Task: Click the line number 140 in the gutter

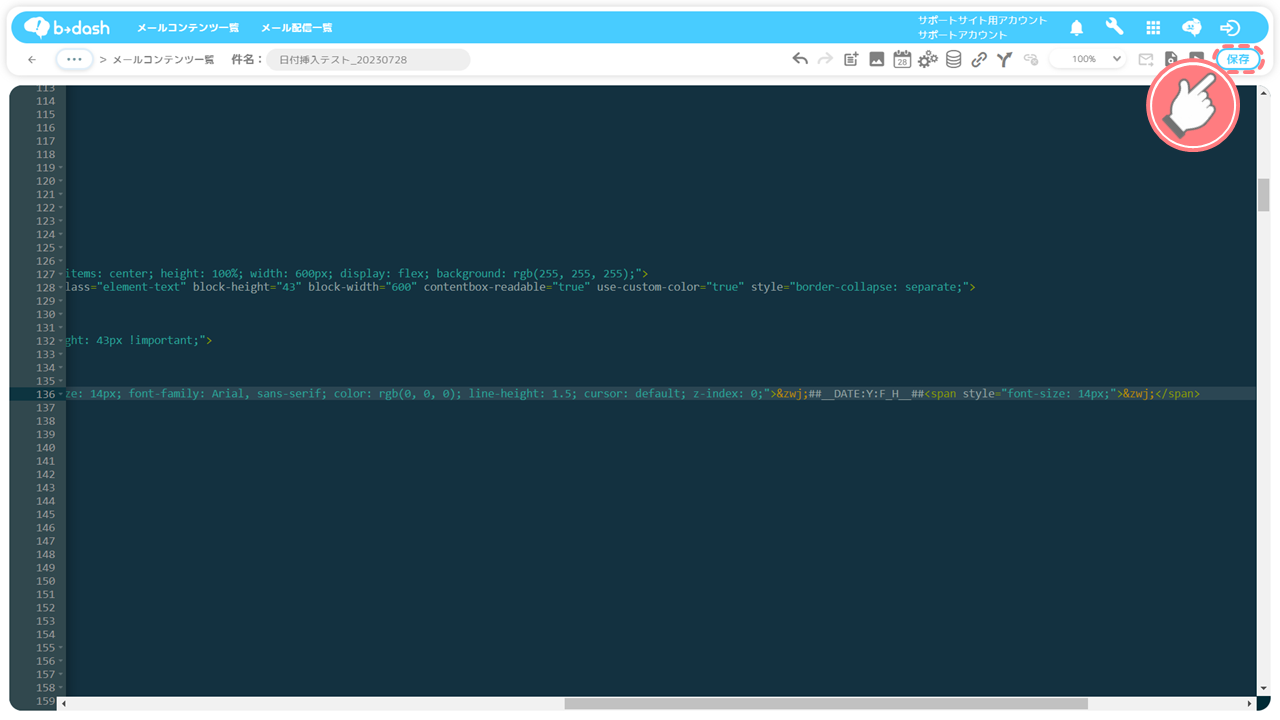Action: [x=45, y=447]
